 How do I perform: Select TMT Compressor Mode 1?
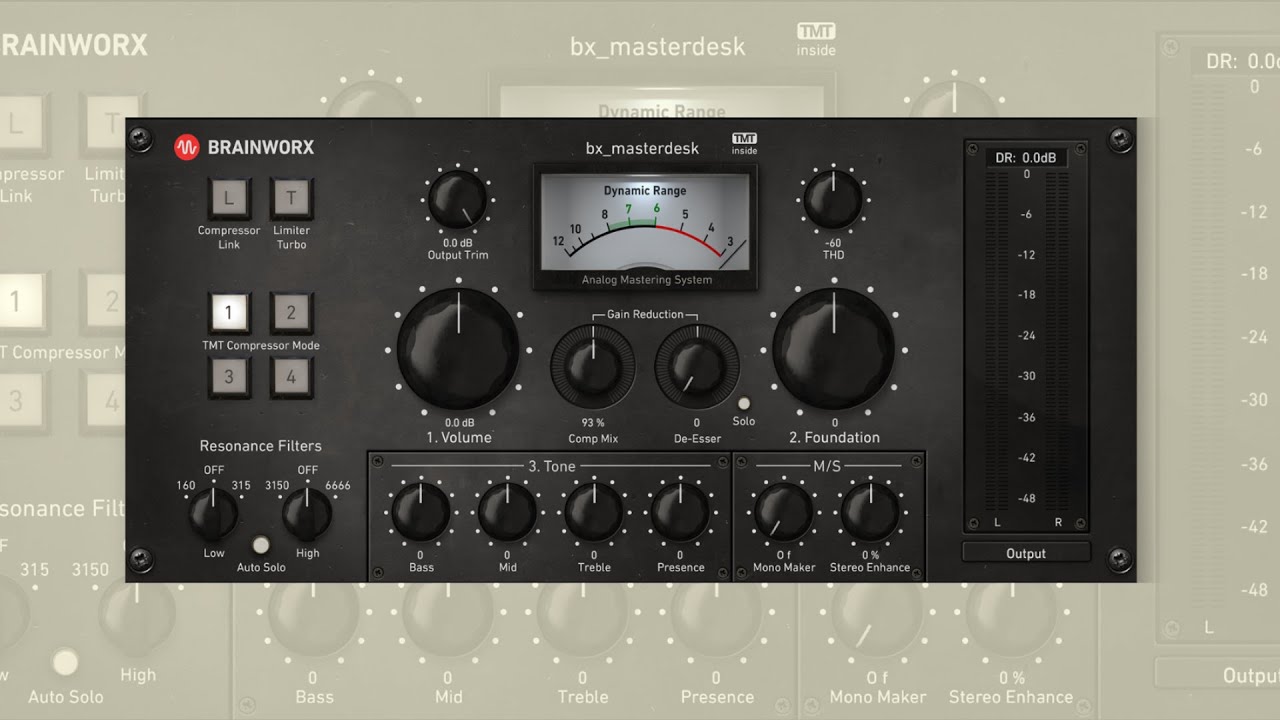click(229, 313)
